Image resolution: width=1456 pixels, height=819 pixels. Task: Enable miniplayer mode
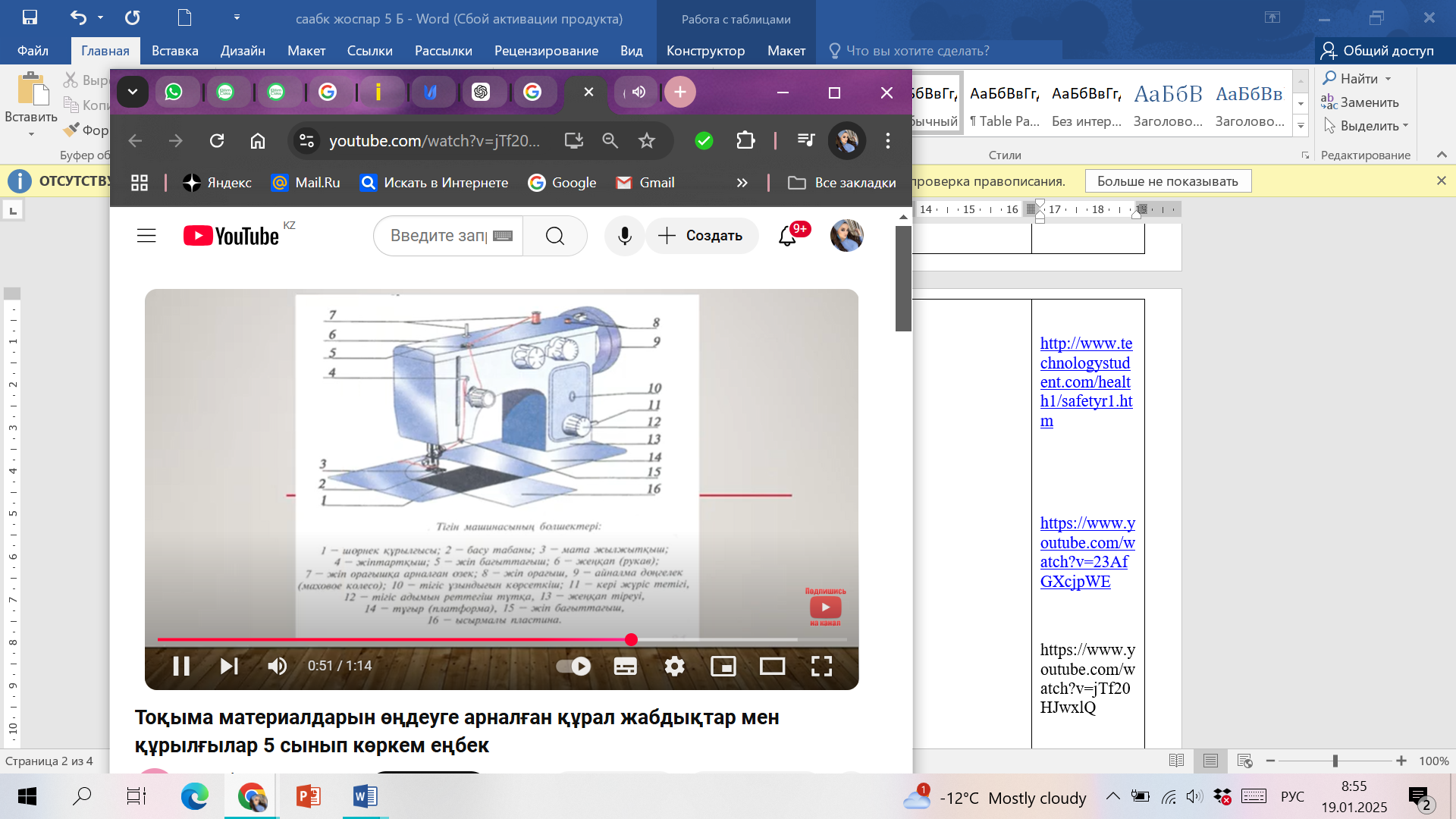click(x=723, y=666)
